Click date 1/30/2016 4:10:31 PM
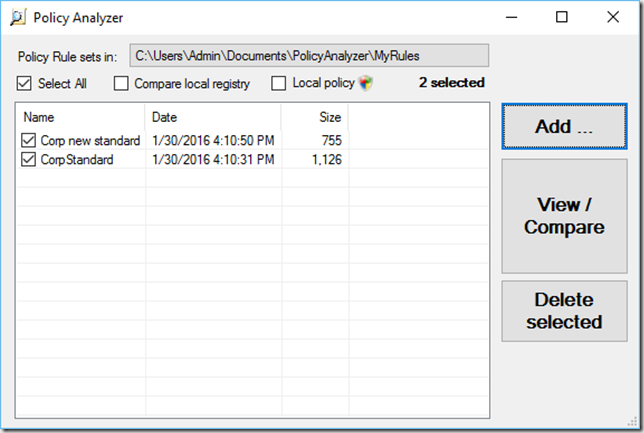Image resolution: width=644 pixels, height=433 pixels. [x=213, y=159]
